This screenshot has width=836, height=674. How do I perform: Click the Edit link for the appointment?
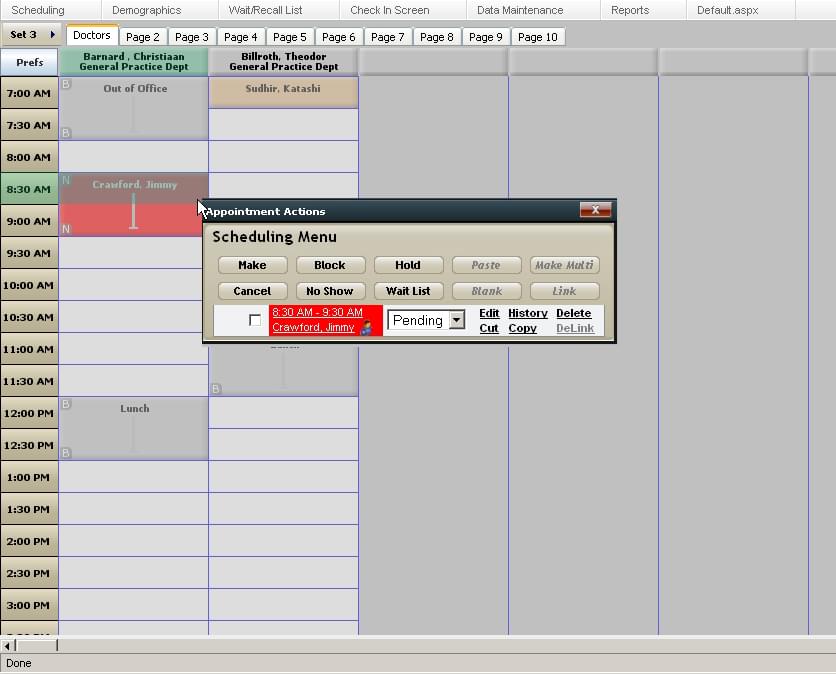488,313
